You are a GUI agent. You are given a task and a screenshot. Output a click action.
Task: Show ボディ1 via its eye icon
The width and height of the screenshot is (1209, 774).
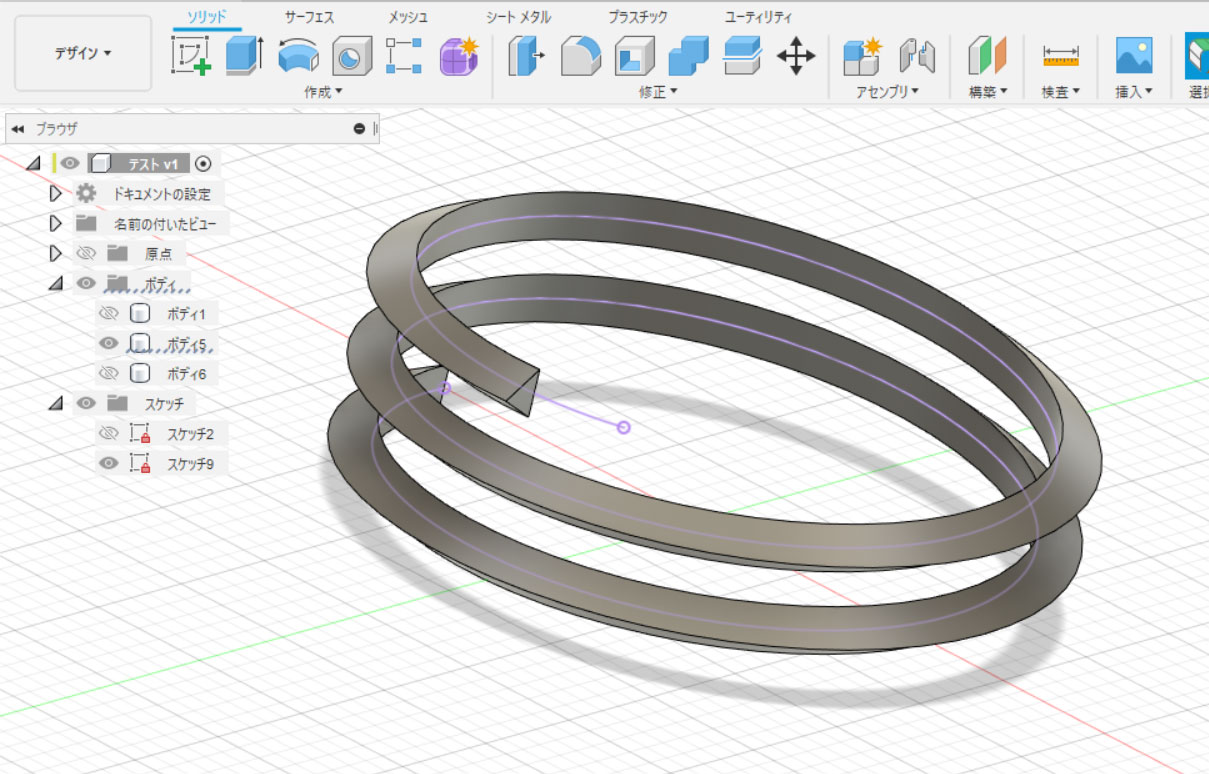(x=109, y=314)
